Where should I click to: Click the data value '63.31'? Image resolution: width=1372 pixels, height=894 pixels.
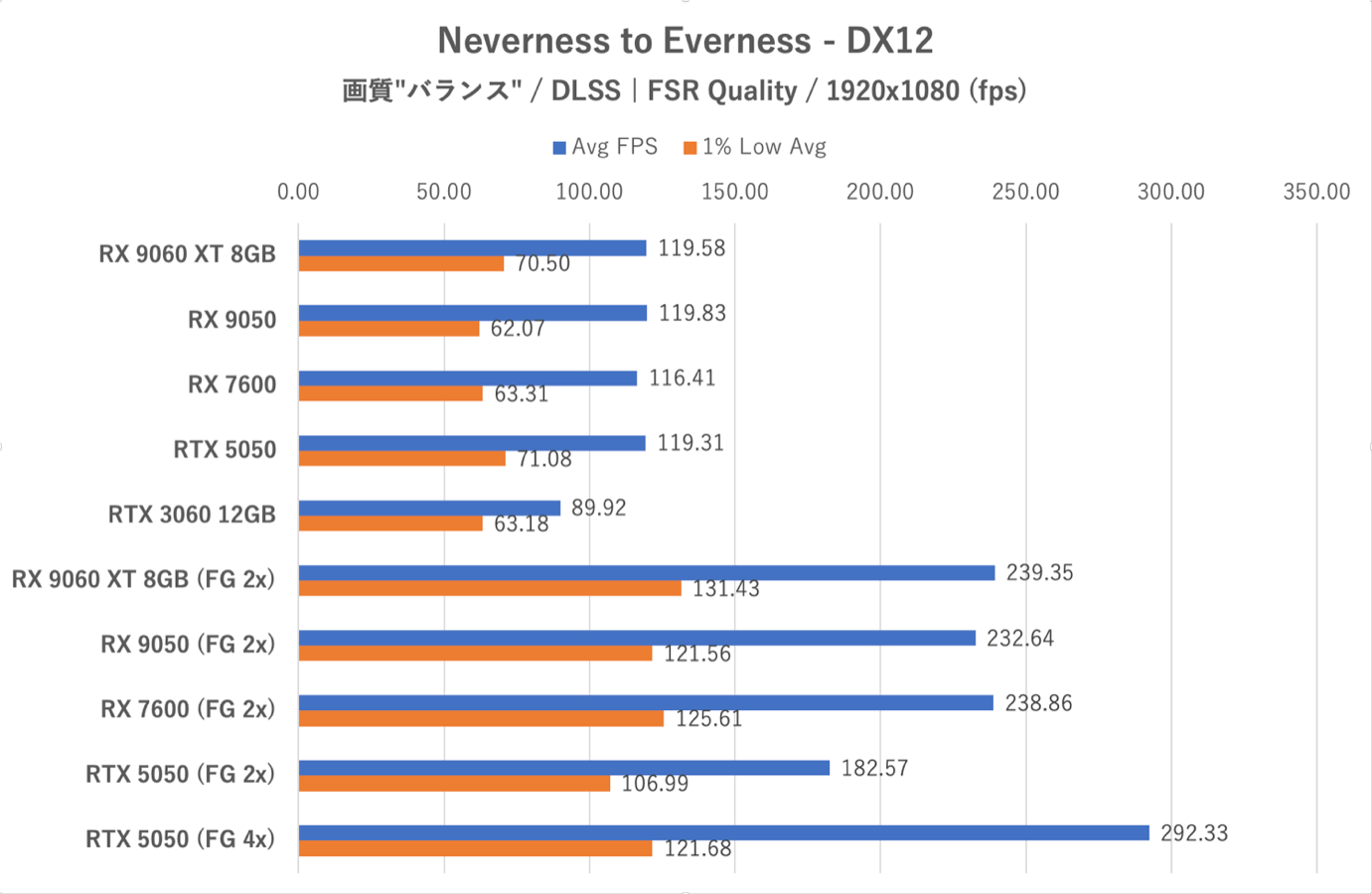(x=522, y=394)
